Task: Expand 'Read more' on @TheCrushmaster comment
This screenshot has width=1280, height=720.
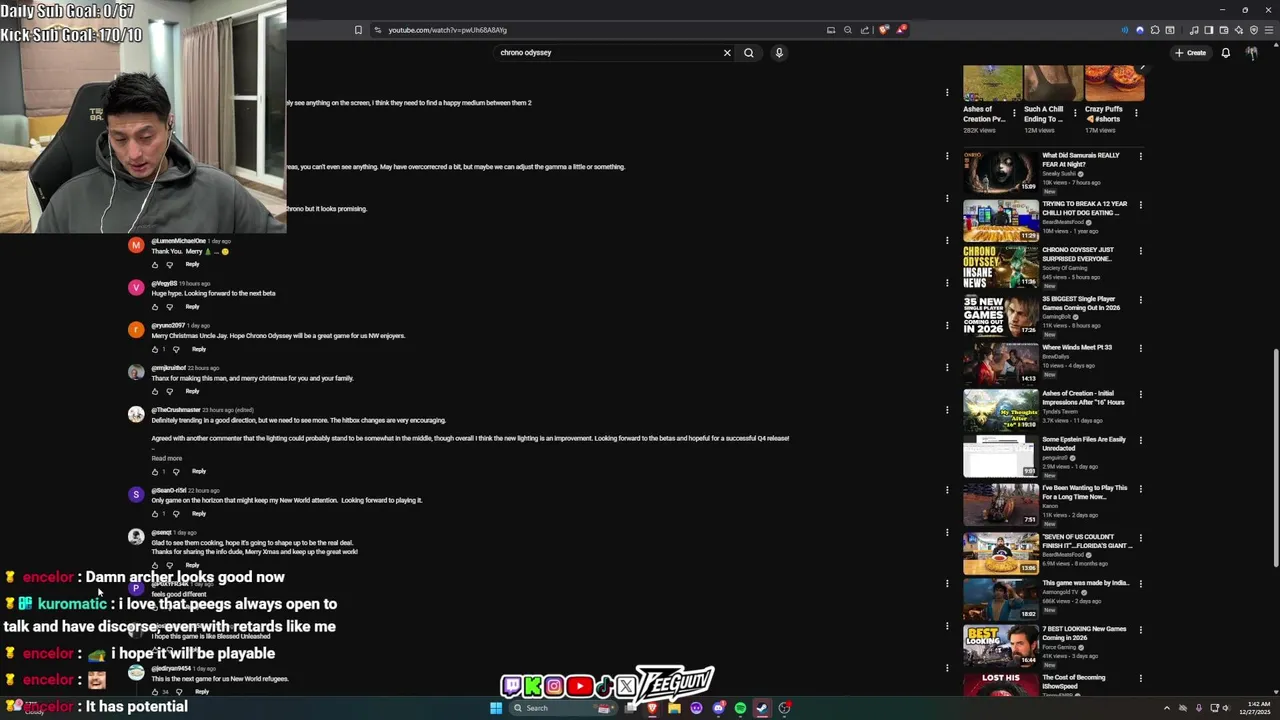Action: pyautogui.click(x=167, y=459)
